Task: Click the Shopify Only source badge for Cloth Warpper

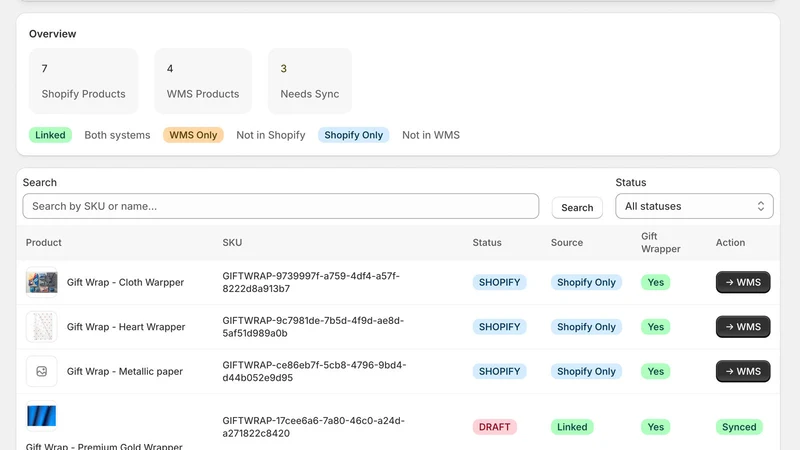Action: [x=586, y=282]
